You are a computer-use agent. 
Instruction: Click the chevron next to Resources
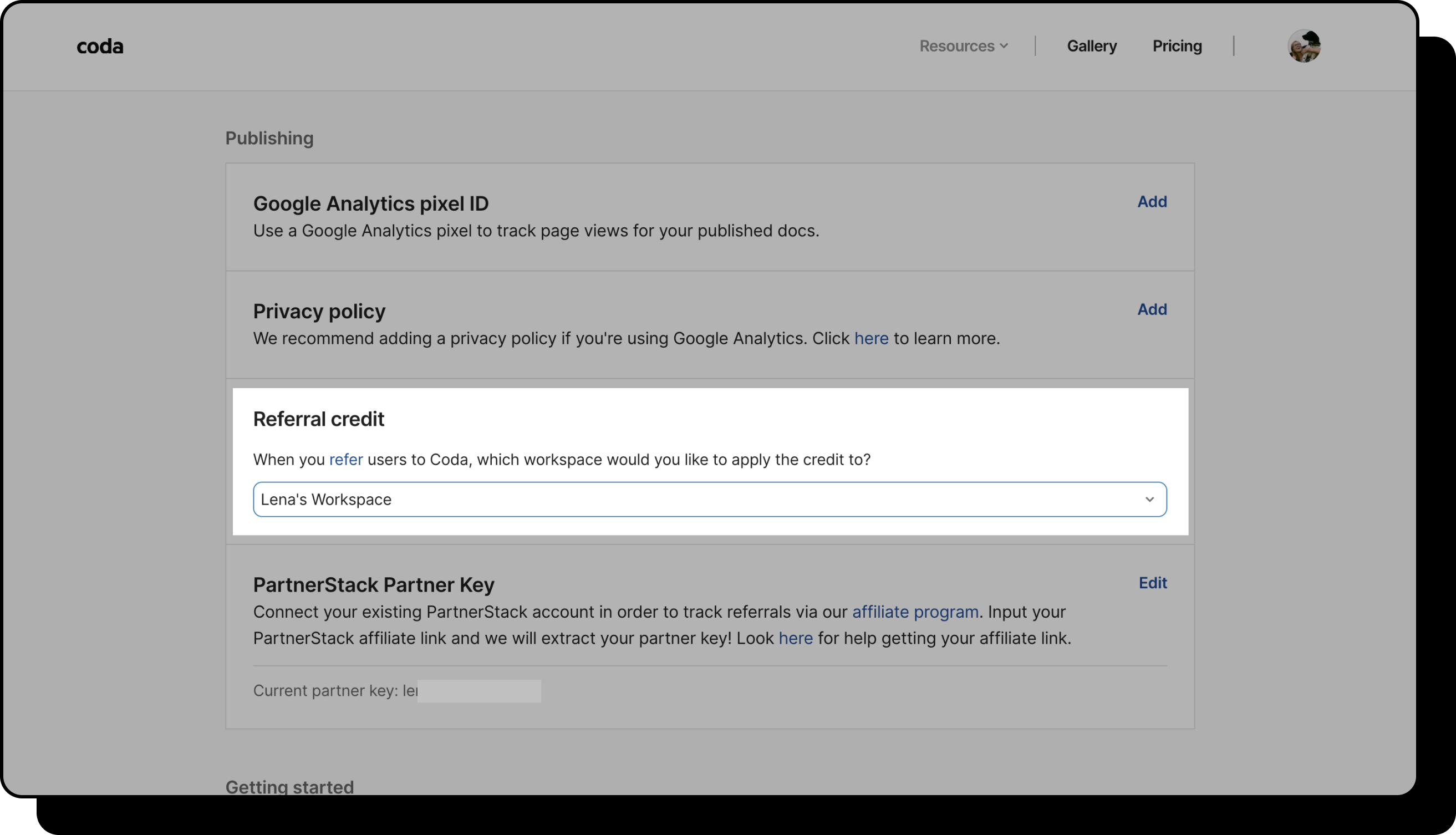1004,46
